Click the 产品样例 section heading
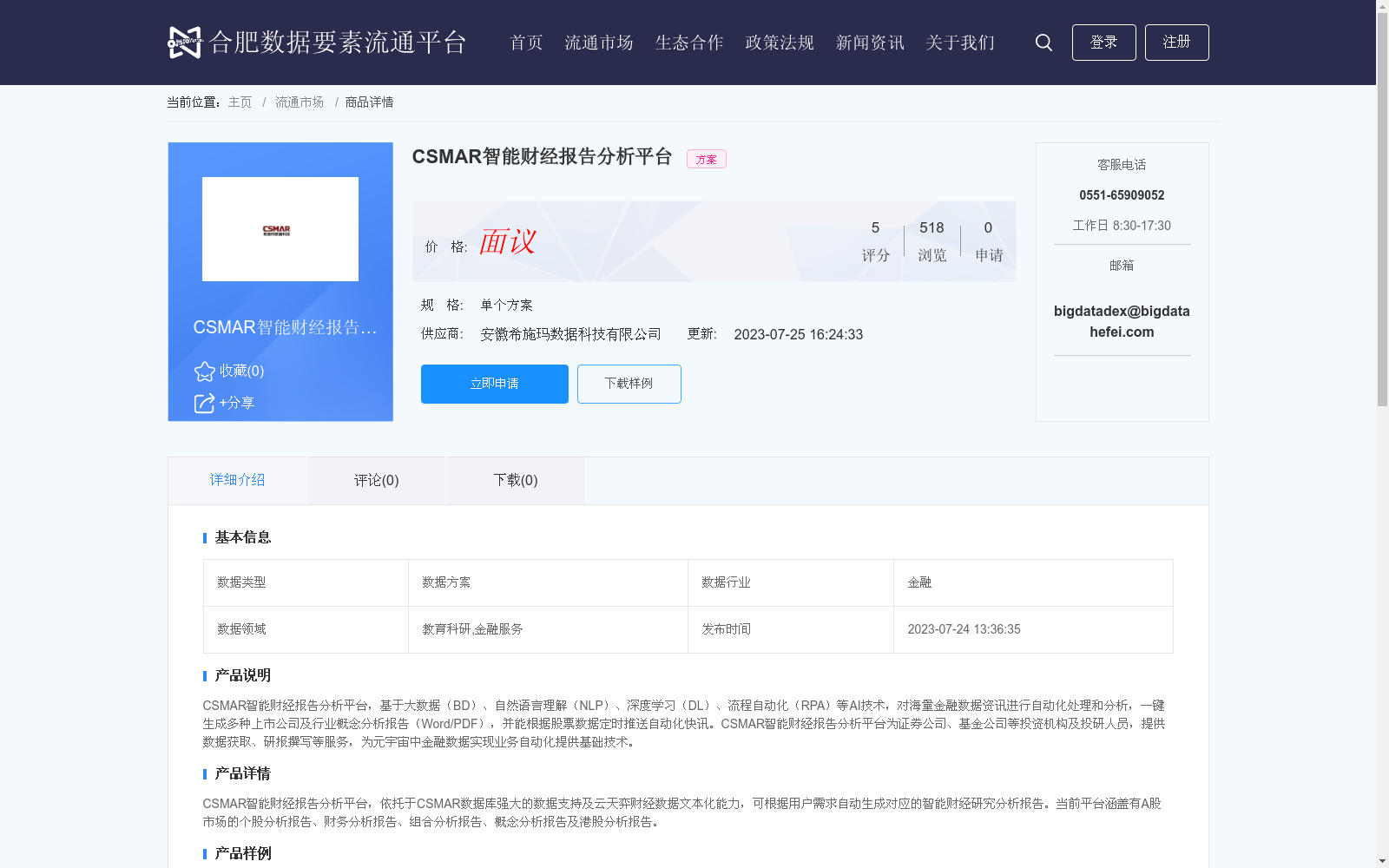Image resolution: width=1389 pixels, height=868 pixels. [243, 853]
